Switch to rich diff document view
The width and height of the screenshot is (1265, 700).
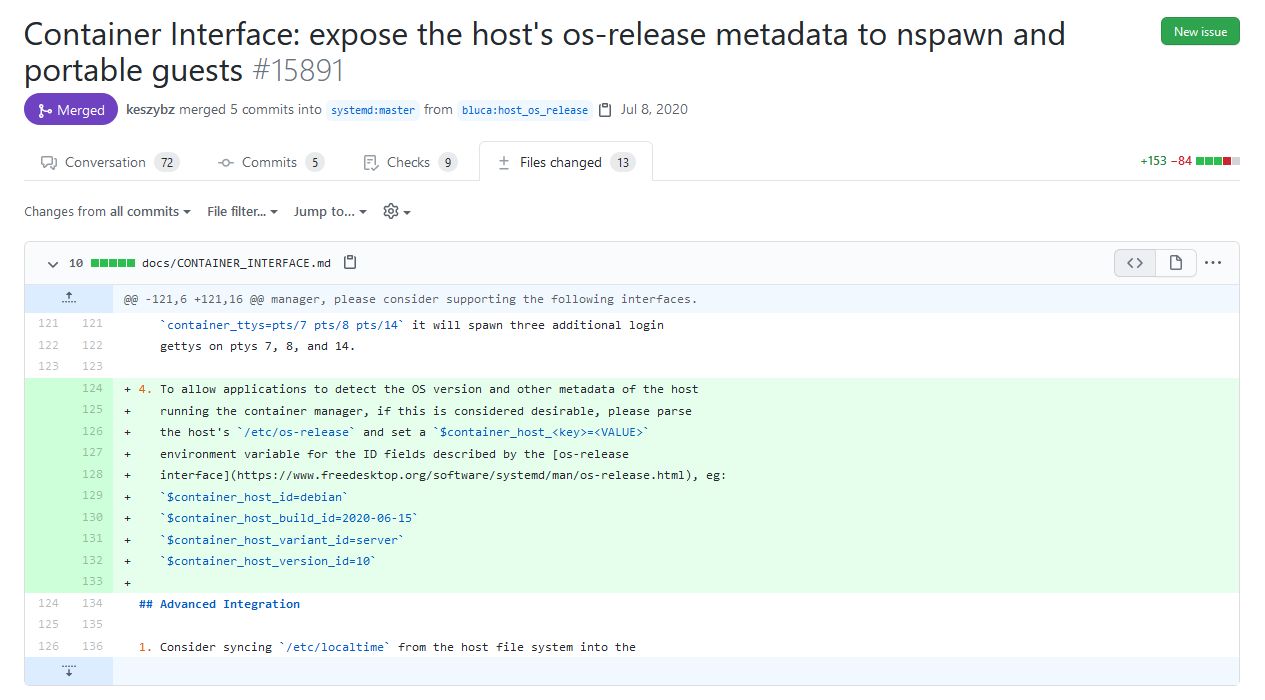click(1176, 263)
